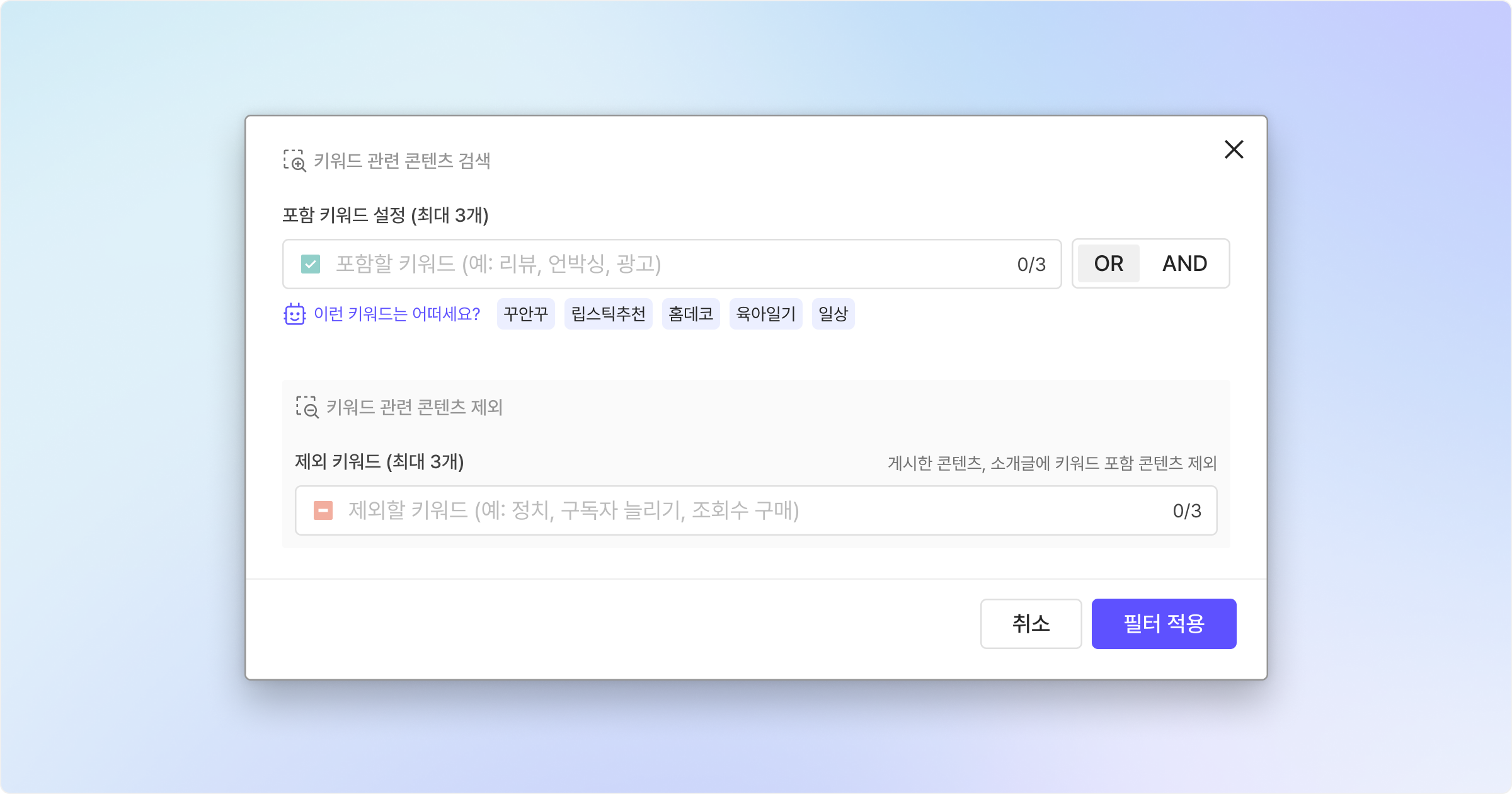Click the keyword exclusion magnifier-minus icon
The height and width of the screenshot is (794, 1512).
point(307,407)
